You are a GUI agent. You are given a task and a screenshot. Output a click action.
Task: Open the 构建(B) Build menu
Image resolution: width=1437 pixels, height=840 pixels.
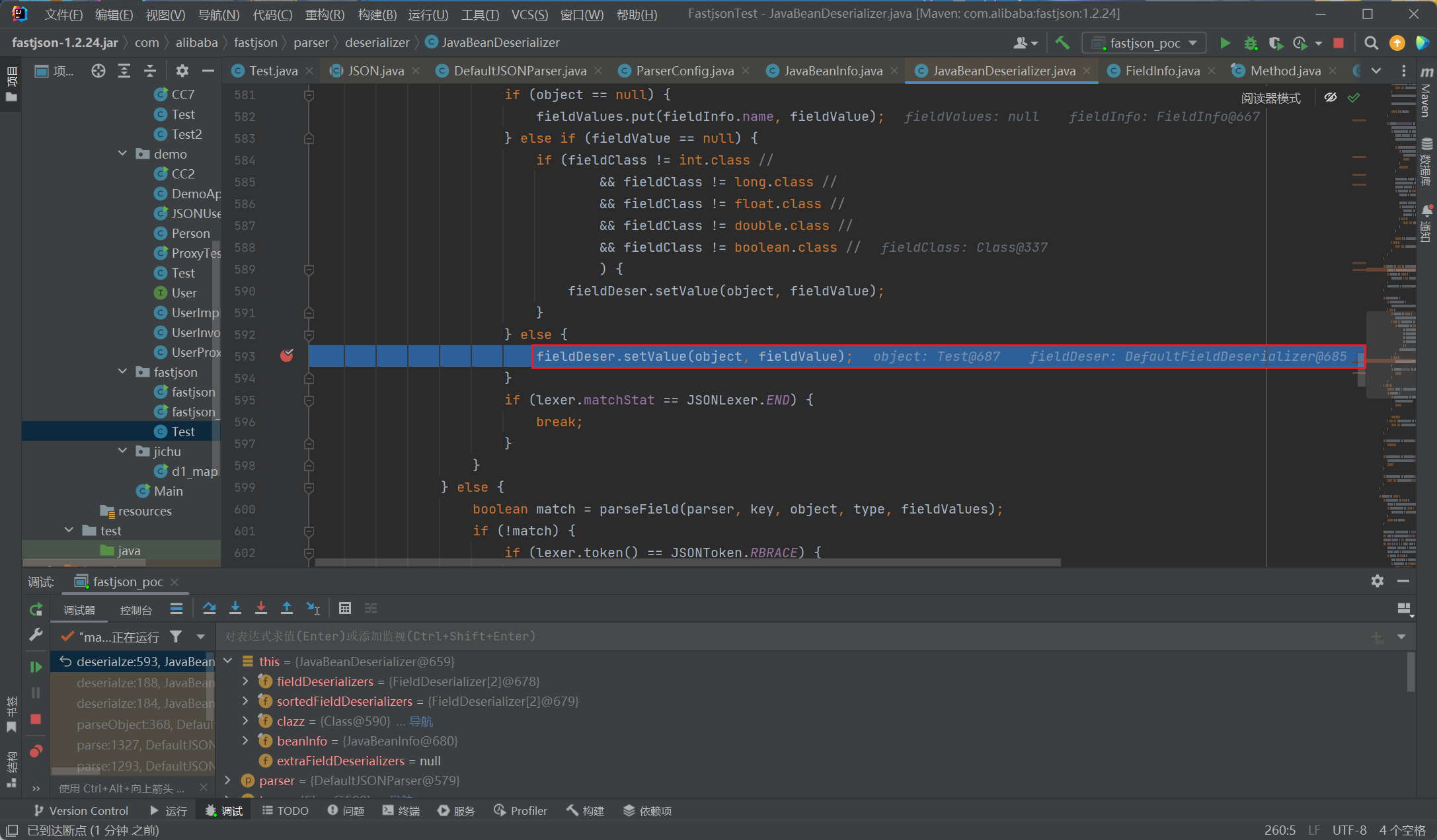[x=377, y=15]
